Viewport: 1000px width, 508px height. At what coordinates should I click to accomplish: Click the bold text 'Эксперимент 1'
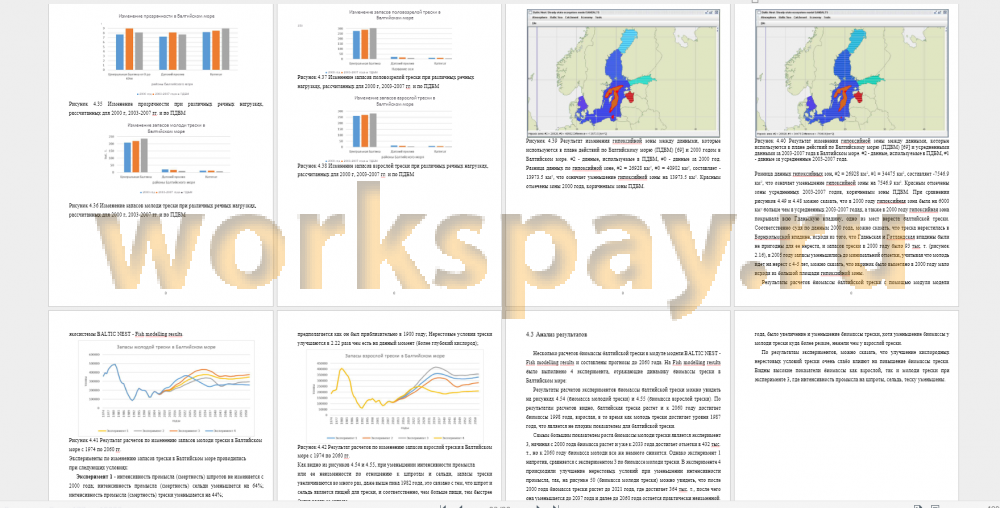(96, 475)
